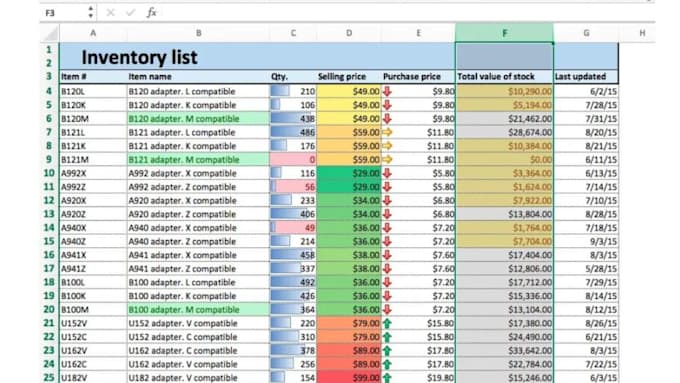Viewport: 680px width, 383px height.
Task: Select column B header
Action: click(x=198, y=33)
